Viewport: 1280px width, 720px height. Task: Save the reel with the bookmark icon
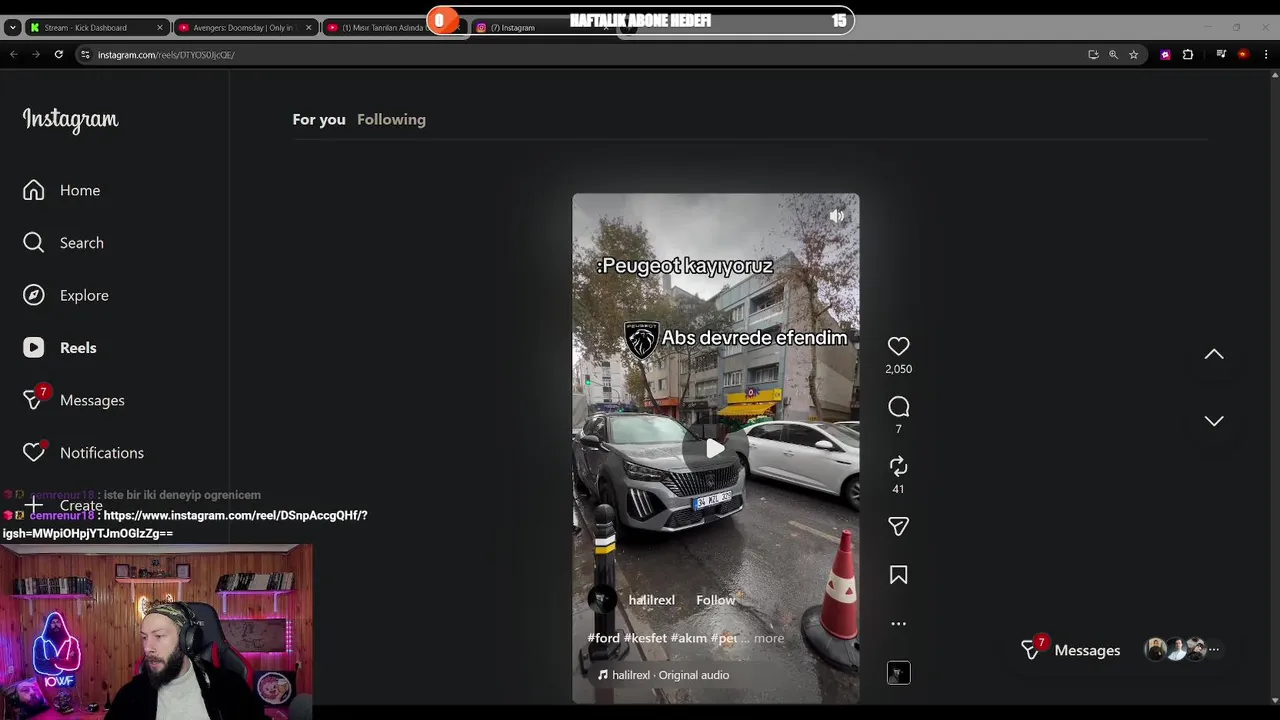point(898,575)
